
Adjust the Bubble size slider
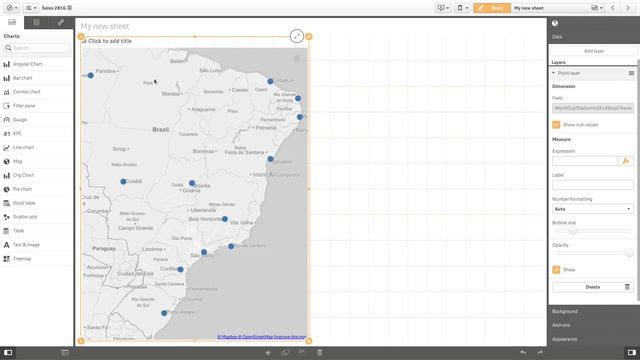pos(573,231)
